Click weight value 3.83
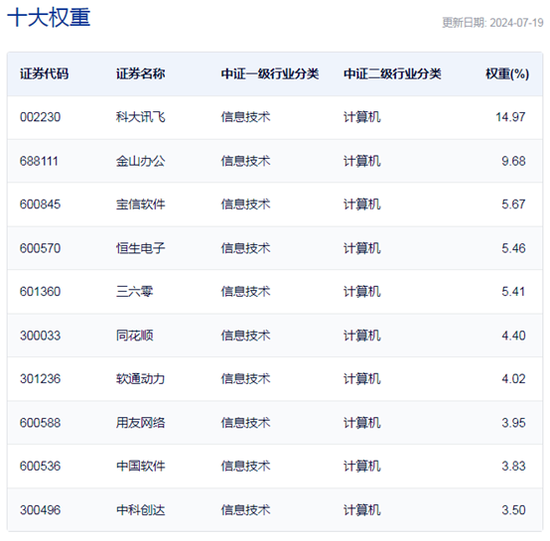Viewport: 550px width, 541px height. pos(514,466)
